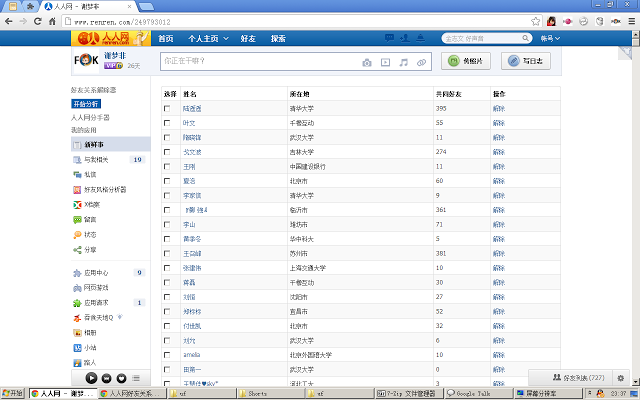This screenshot has height=400, width=640.
Task: Check the box for the 吉林大学 row
Action: tap(167, 152)
